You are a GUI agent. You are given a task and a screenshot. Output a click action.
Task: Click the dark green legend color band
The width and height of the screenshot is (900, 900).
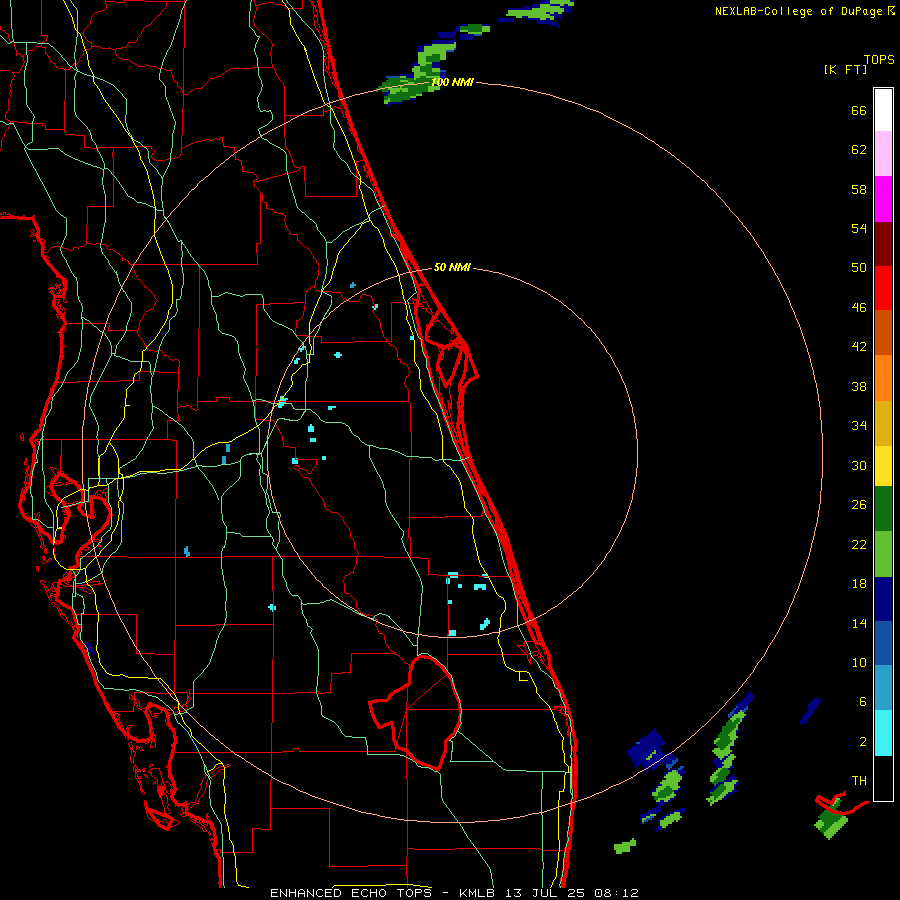(883, 509)
